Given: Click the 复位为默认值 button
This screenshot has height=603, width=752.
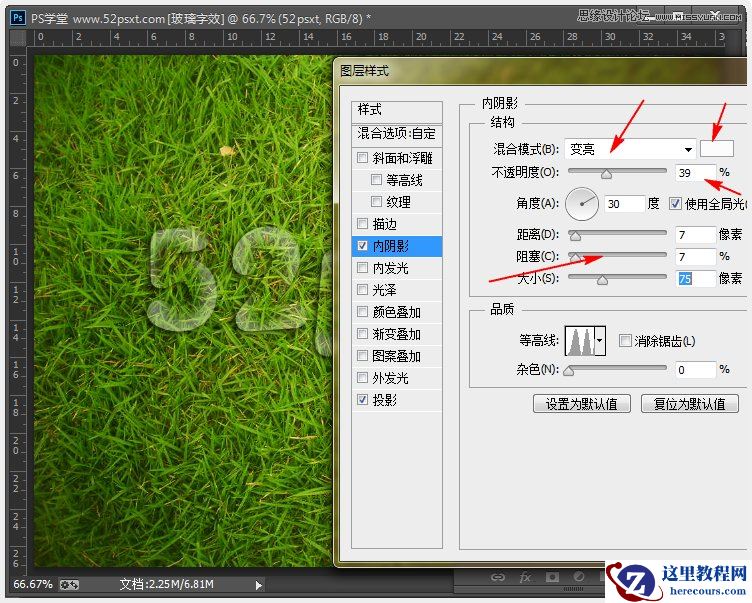Looking at the screenshot, I should pyautogui.click(x=690, y=404).
